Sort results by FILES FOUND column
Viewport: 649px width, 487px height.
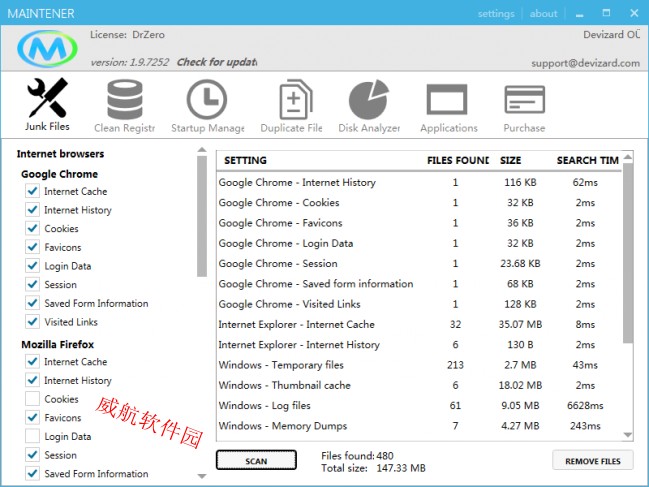[x=457, y=160]
